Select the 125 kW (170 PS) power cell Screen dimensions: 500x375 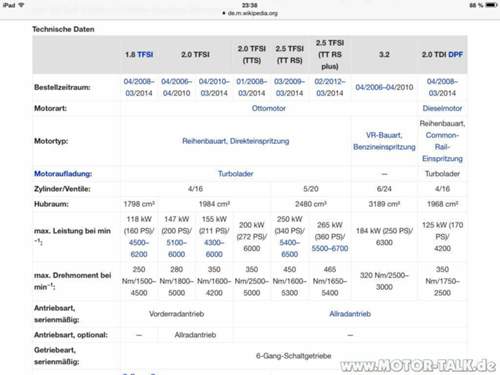[x=442, y=237]
